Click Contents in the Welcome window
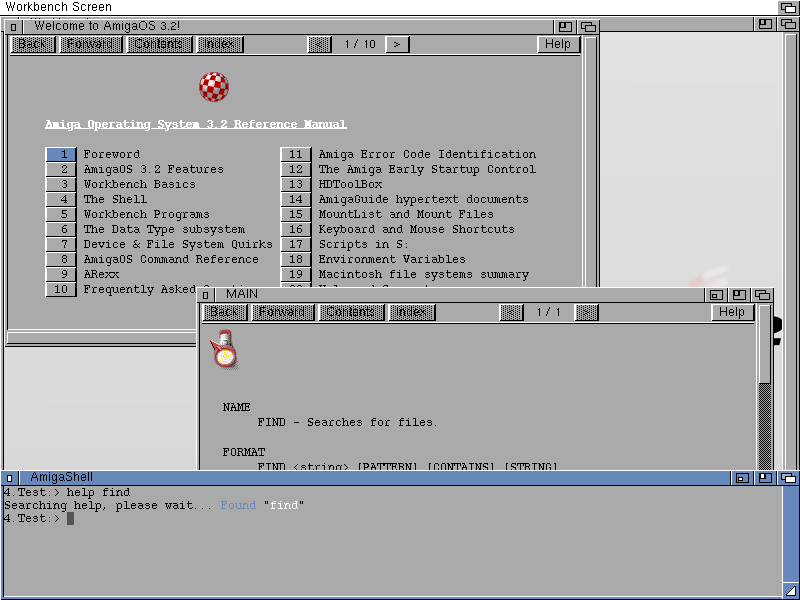 pyautogui.click(x=159, y=44)
